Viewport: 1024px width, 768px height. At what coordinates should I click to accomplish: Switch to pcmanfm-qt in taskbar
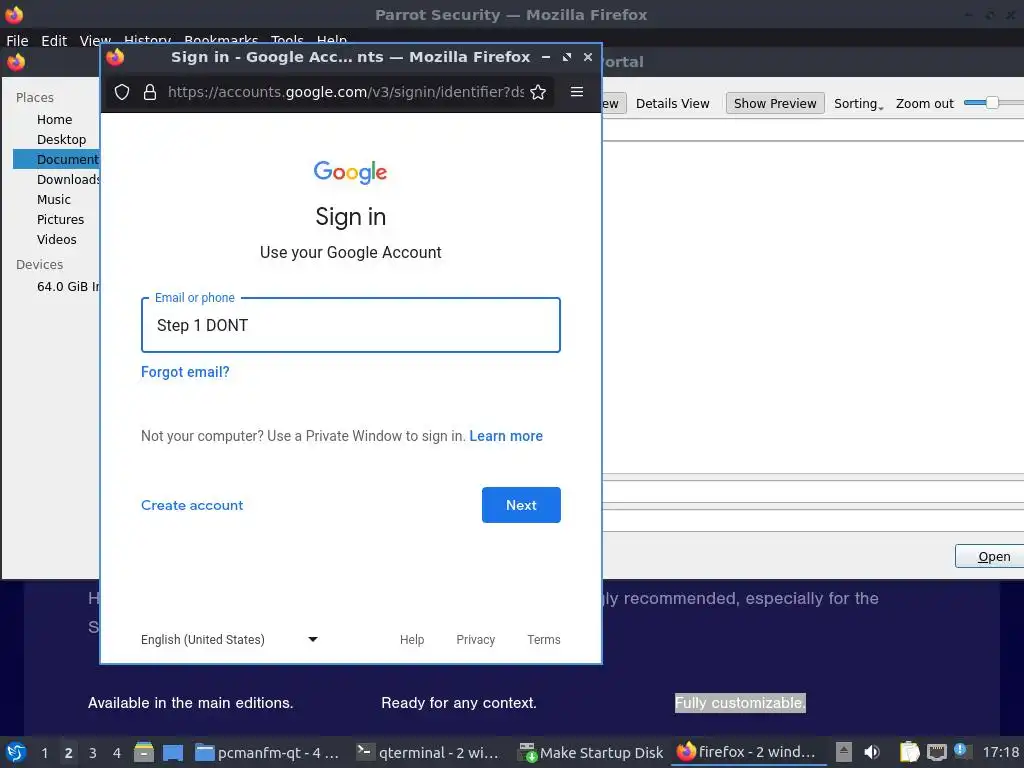268,752
